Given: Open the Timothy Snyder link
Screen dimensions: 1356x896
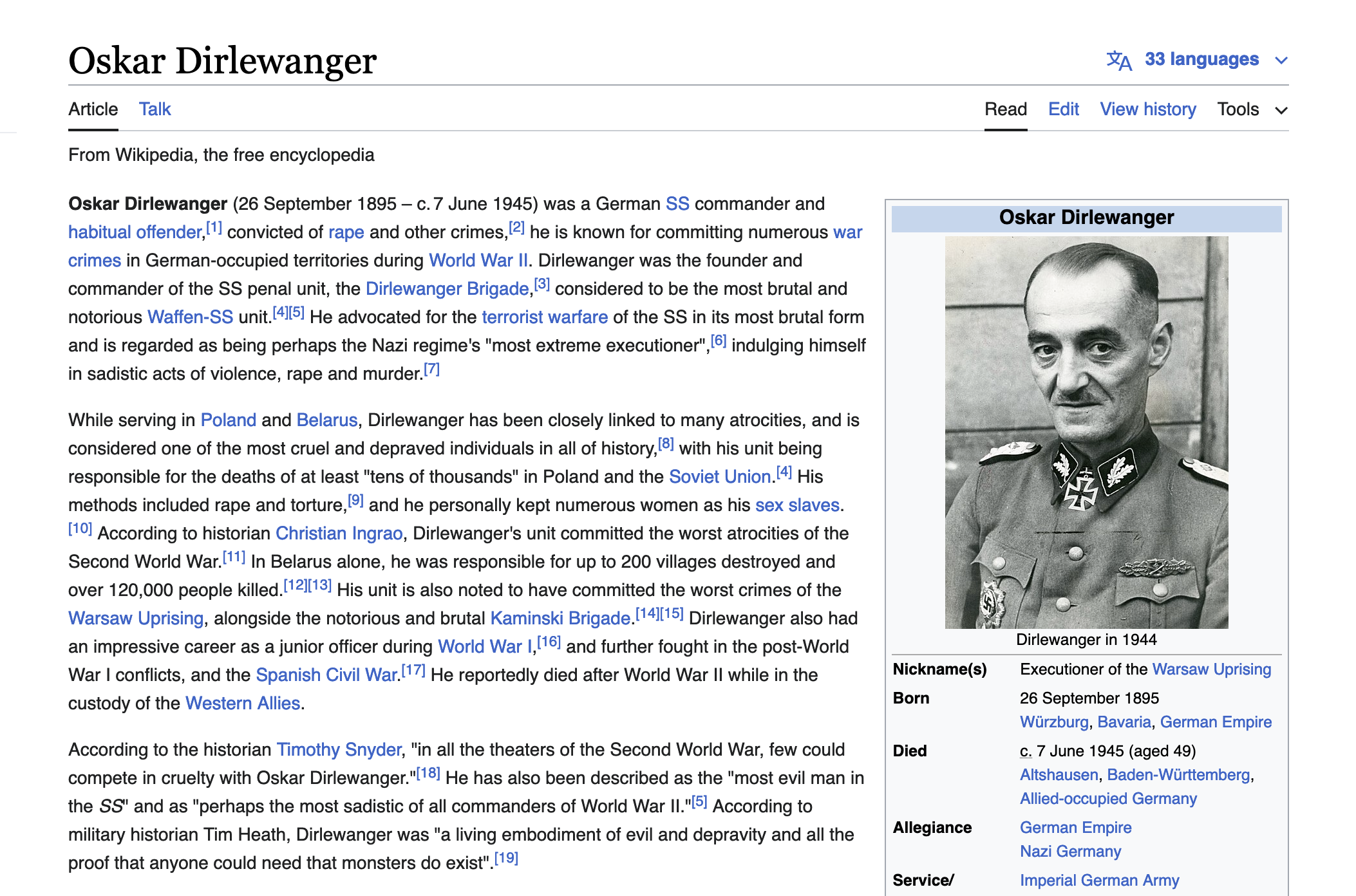Looking at the screenshot, I should (x=339, y=750).
